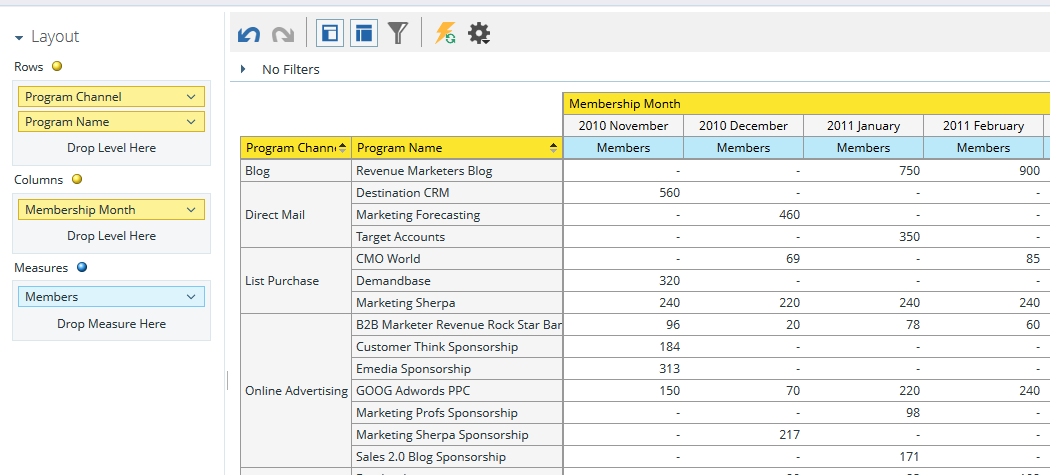The width and height of the screenshot is (1050, 475).
Task: Open the Program Name level dropdown
Action: [x=191, y=122]
